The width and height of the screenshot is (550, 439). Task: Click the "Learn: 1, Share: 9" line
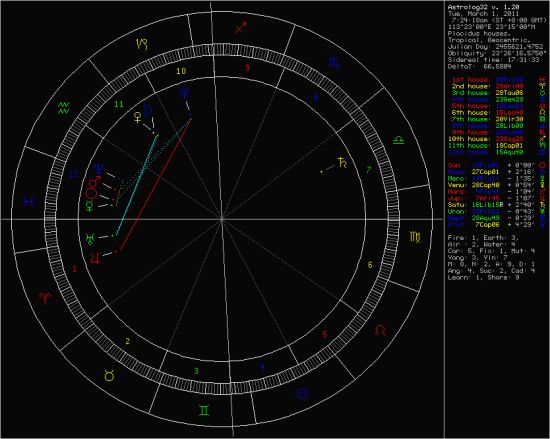pos(483,277)
